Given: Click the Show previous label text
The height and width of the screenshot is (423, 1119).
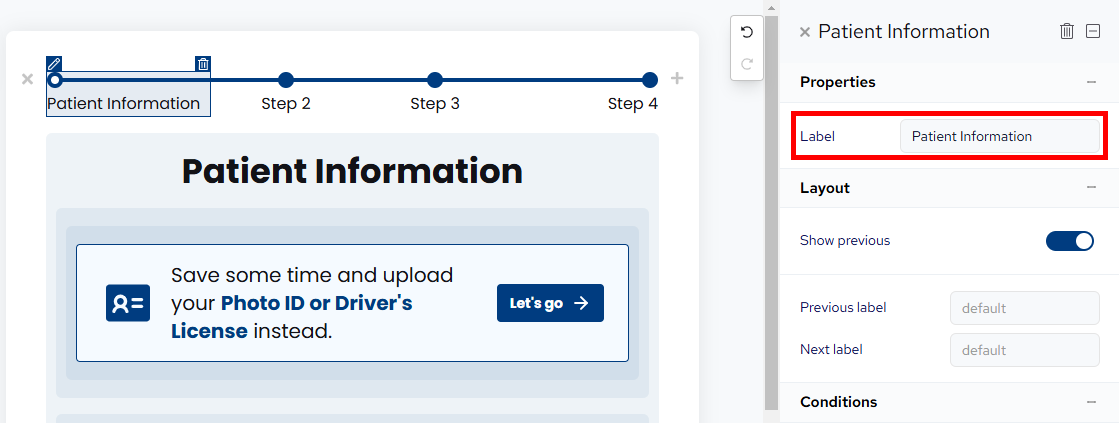Looking at the screenshot, I should [x=845, y=241].
